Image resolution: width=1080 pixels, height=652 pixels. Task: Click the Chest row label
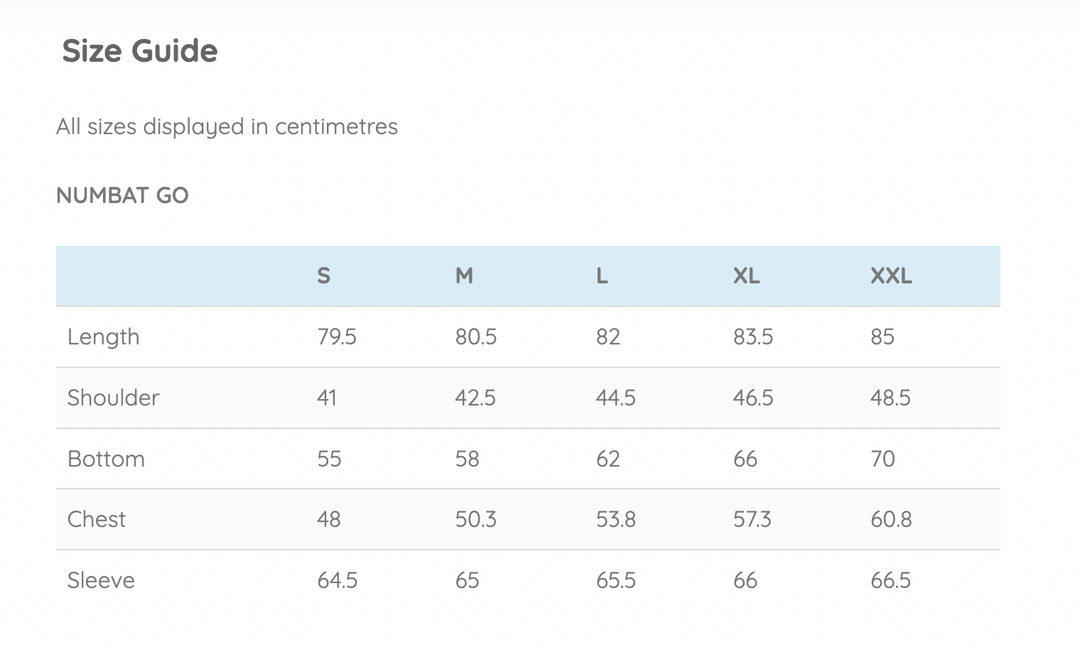96,519
